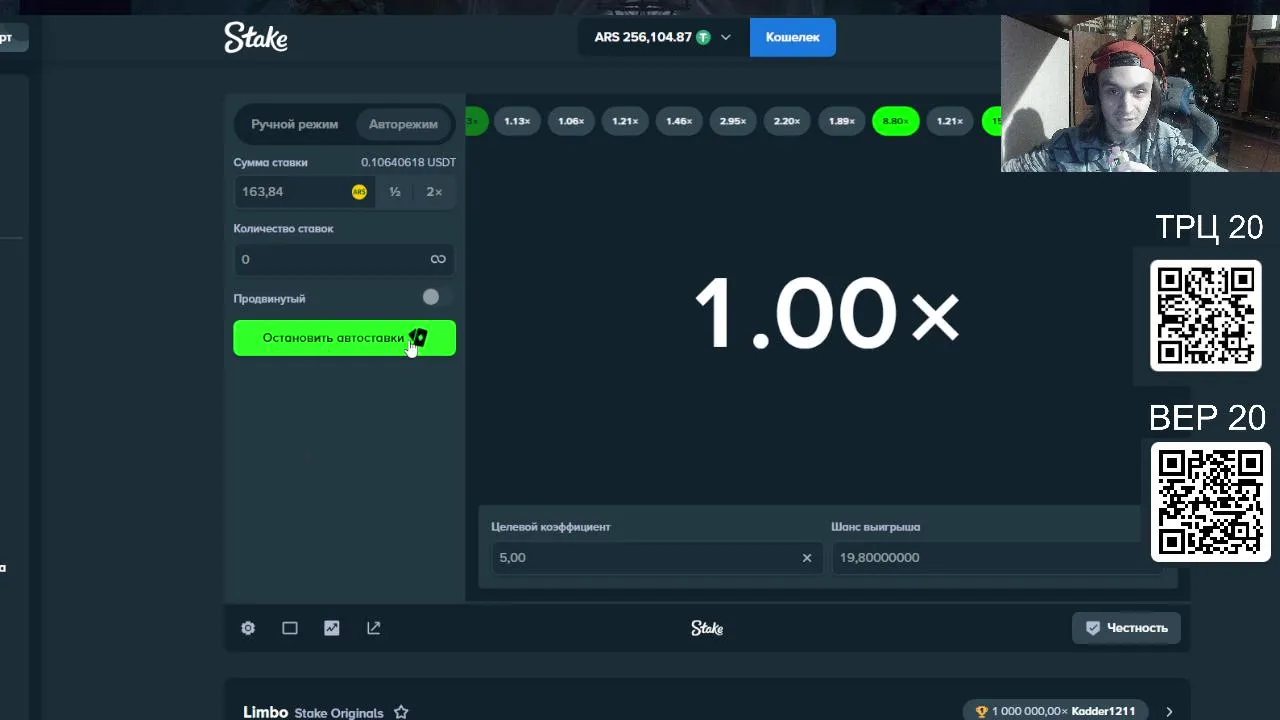Open the game settings gear icon

point(248,628)
